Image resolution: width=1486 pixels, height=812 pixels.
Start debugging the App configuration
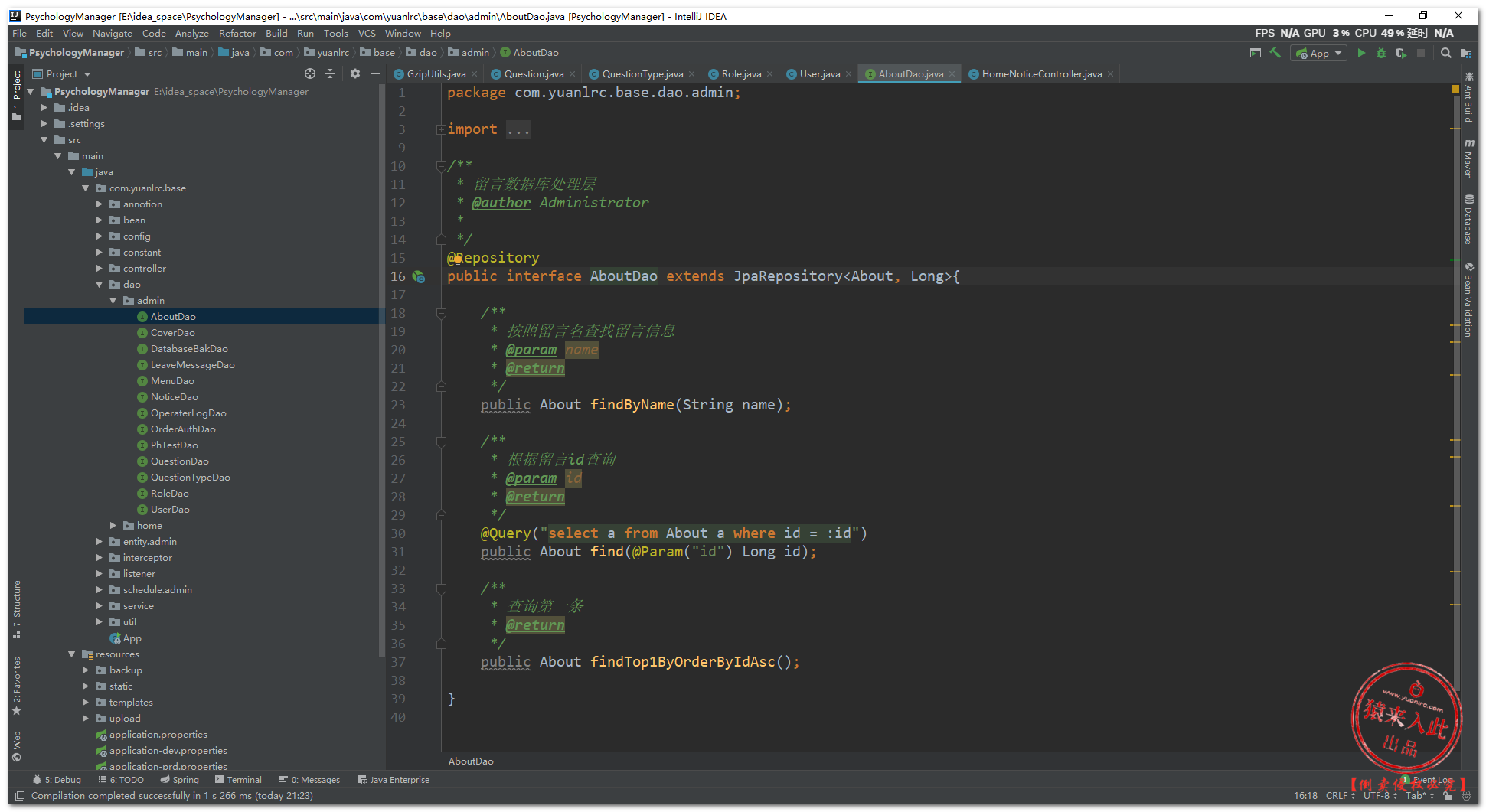(1381, 53)
